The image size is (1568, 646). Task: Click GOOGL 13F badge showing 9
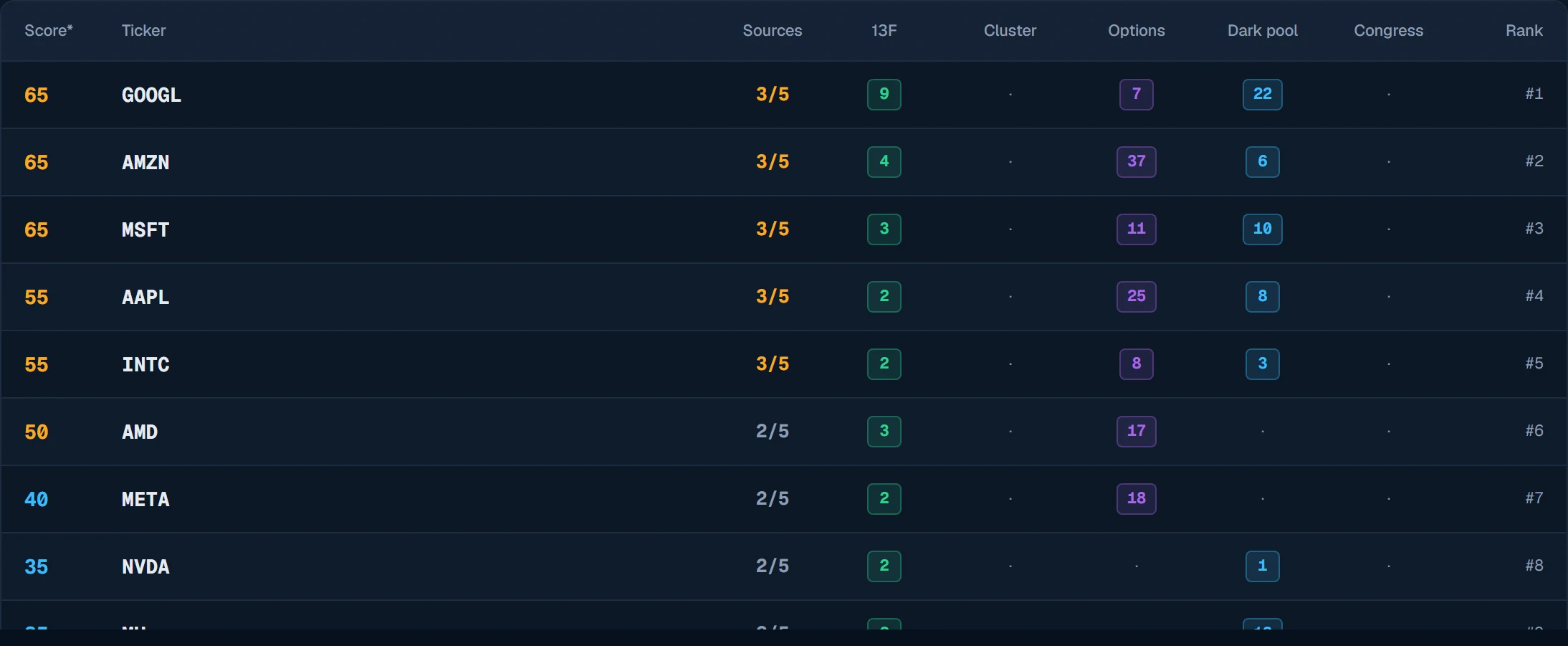pos(884,95)
